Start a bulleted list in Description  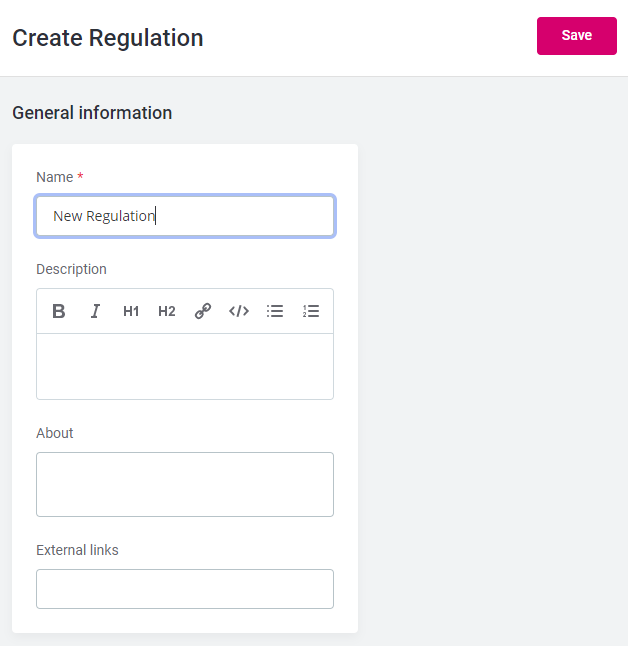tap(275, 311)
